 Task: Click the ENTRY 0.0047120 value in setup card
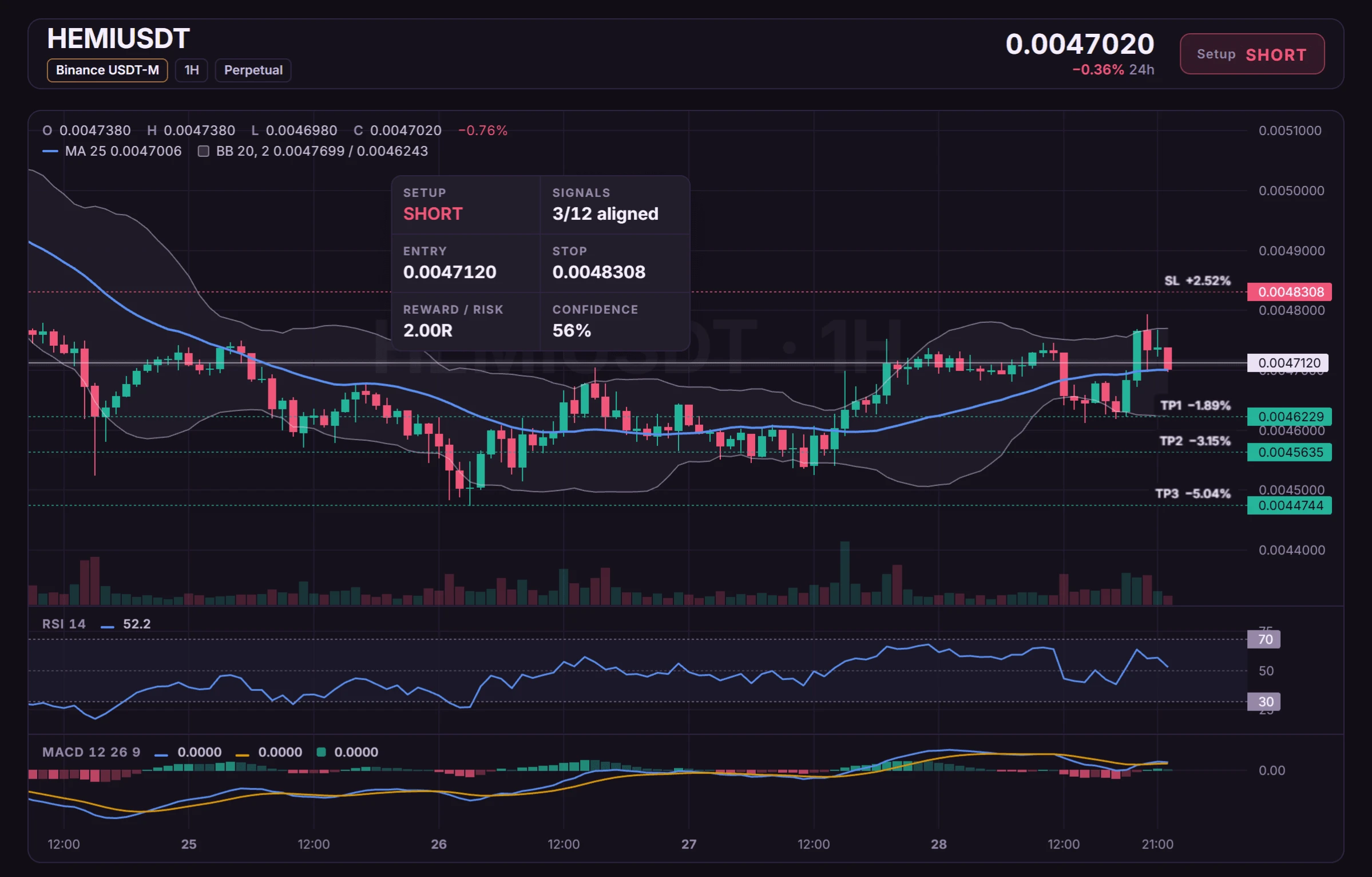coord(450,272)
